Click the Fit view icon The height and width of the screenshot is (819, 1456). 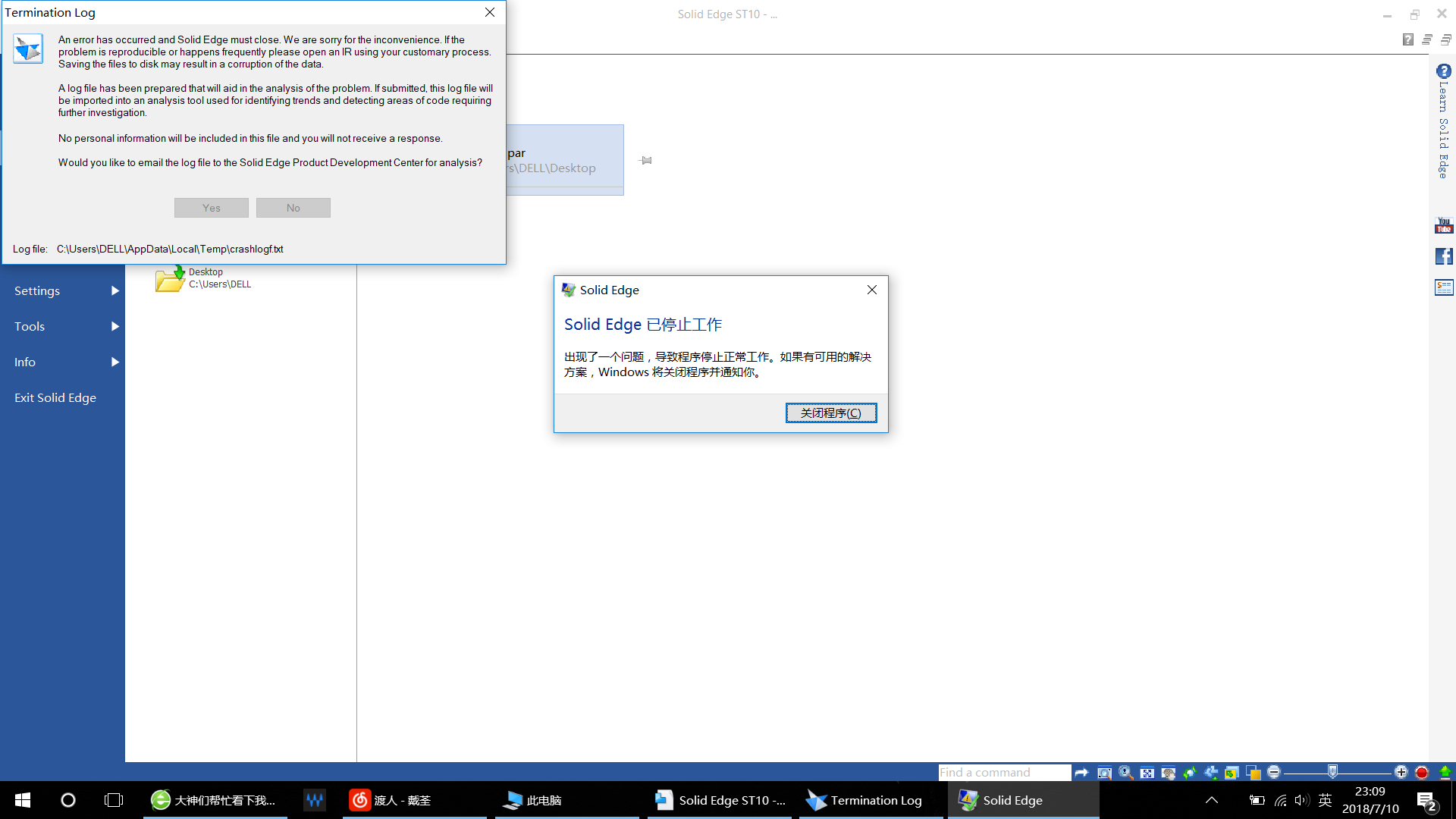point(1147,773)
